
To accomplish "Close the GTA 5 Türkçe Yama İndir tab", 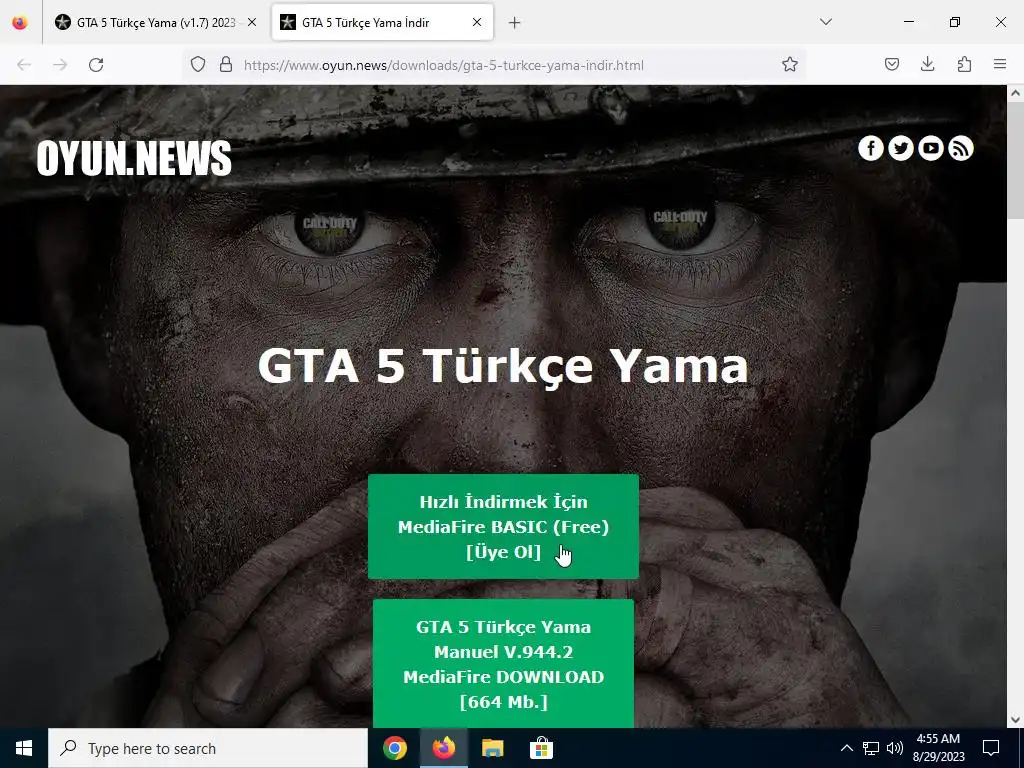I will 477,23.
